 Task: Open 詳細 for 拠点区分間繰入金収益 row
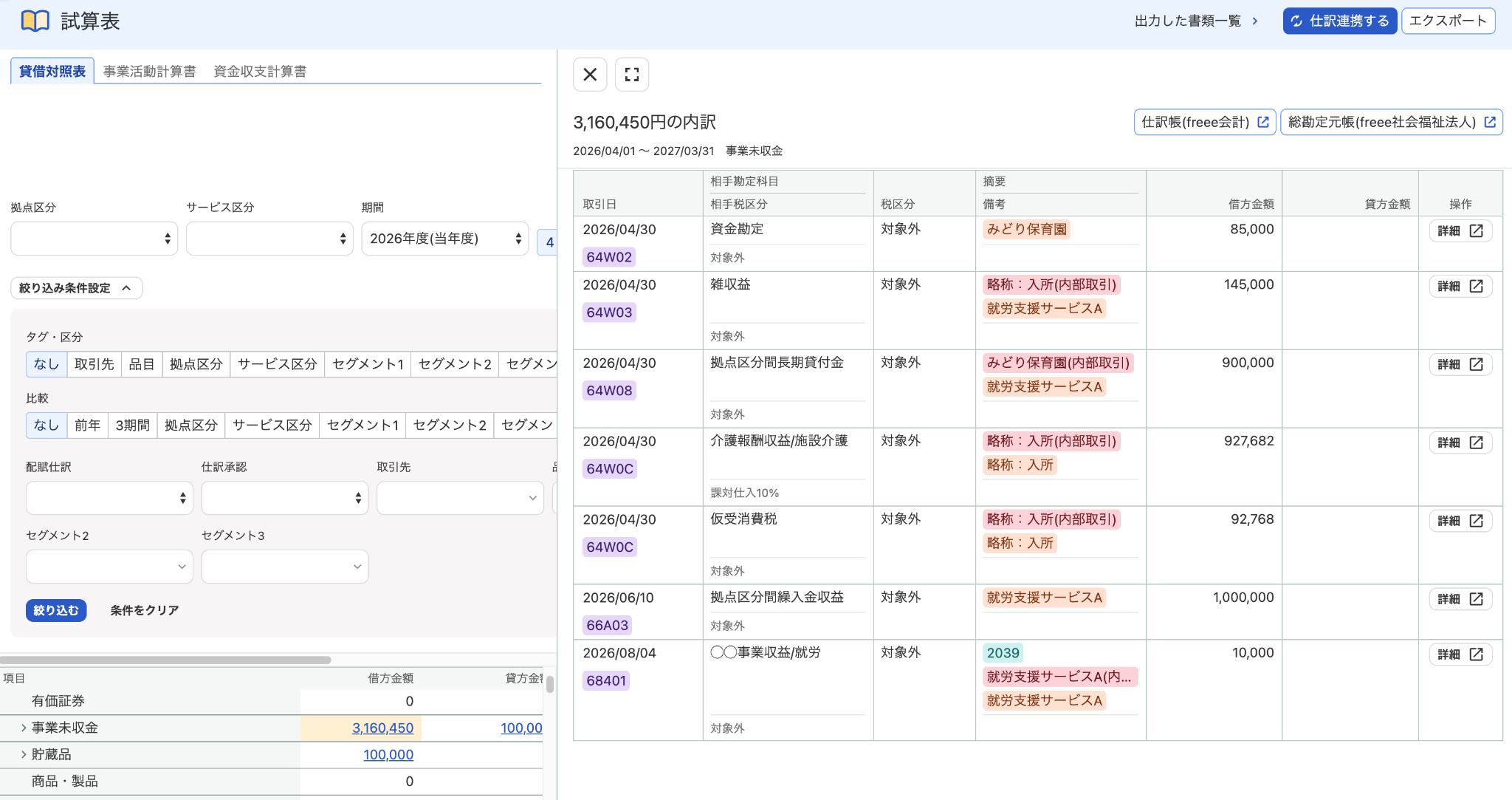1460,599
